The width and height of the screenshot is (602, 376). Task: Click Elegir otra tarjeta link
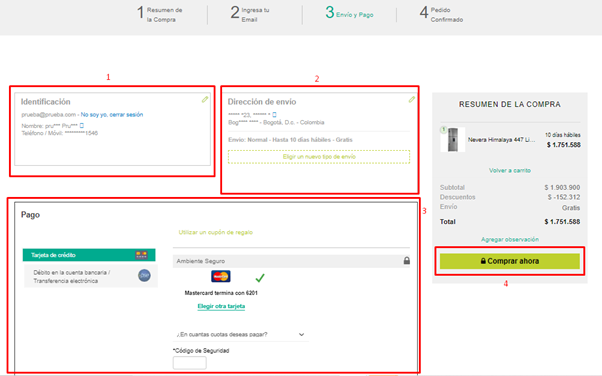(221, 306)
